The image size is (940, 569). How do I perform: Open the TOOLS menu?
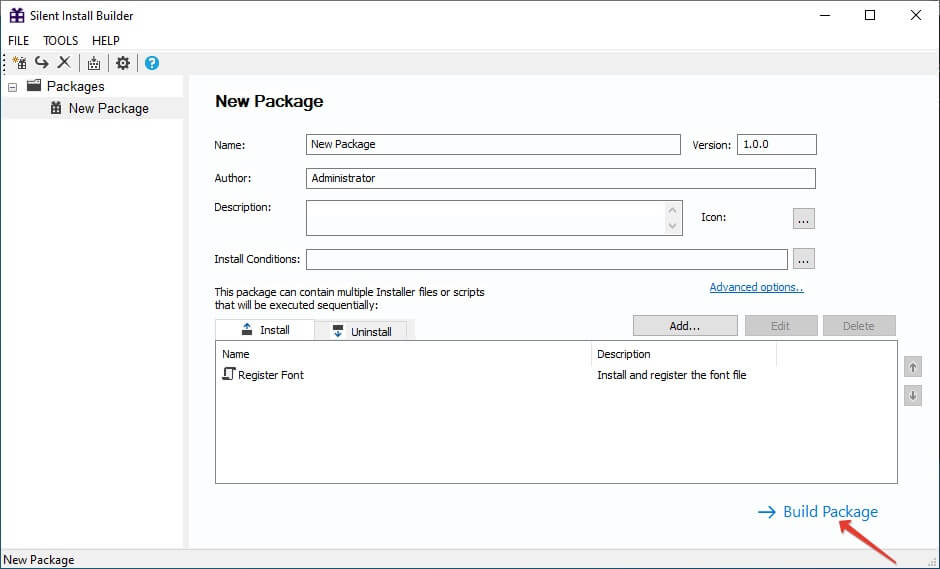click(61, 40)
